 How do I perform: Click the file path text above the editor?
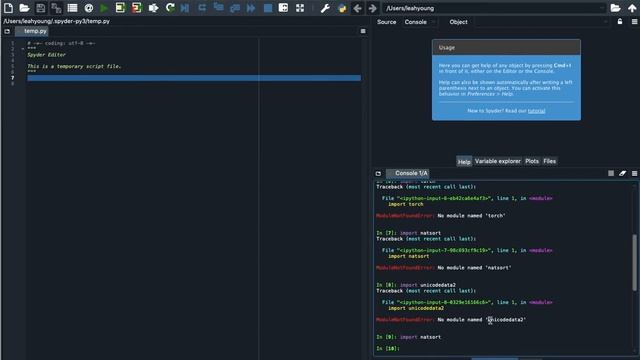pos(56,21)
